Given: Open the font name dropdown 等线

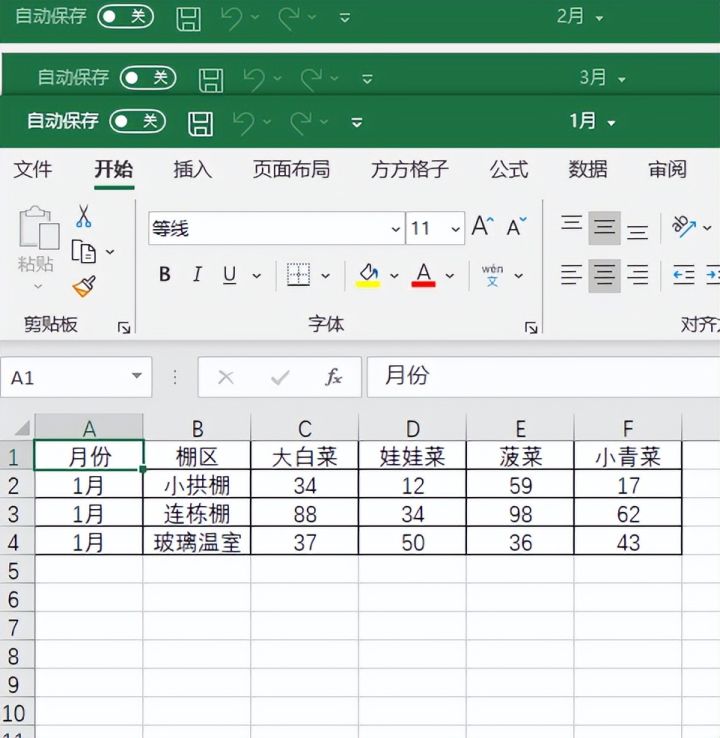Looking at the screenshot, I should [395, 229].
